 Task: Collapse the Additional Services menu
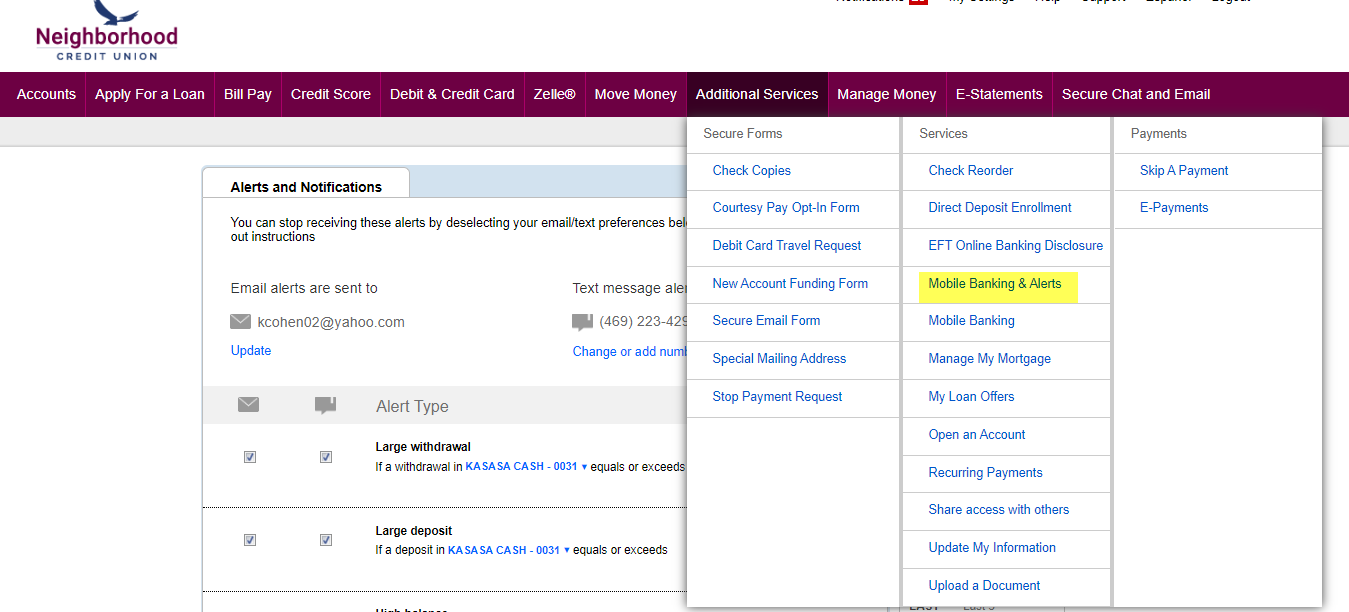point(757,94)
